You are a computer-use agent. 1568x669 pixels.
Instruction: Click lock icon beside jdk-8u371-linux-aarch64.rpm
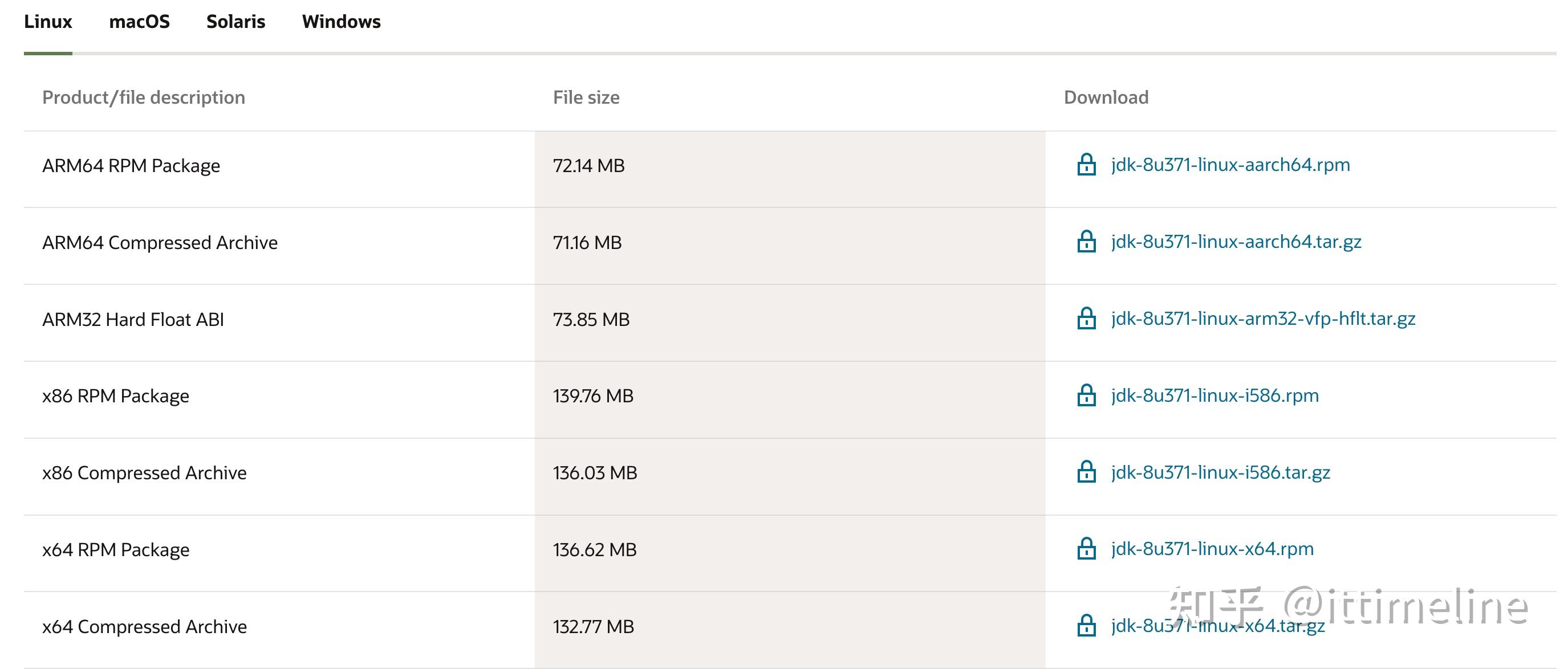[x=1086, y=165]
